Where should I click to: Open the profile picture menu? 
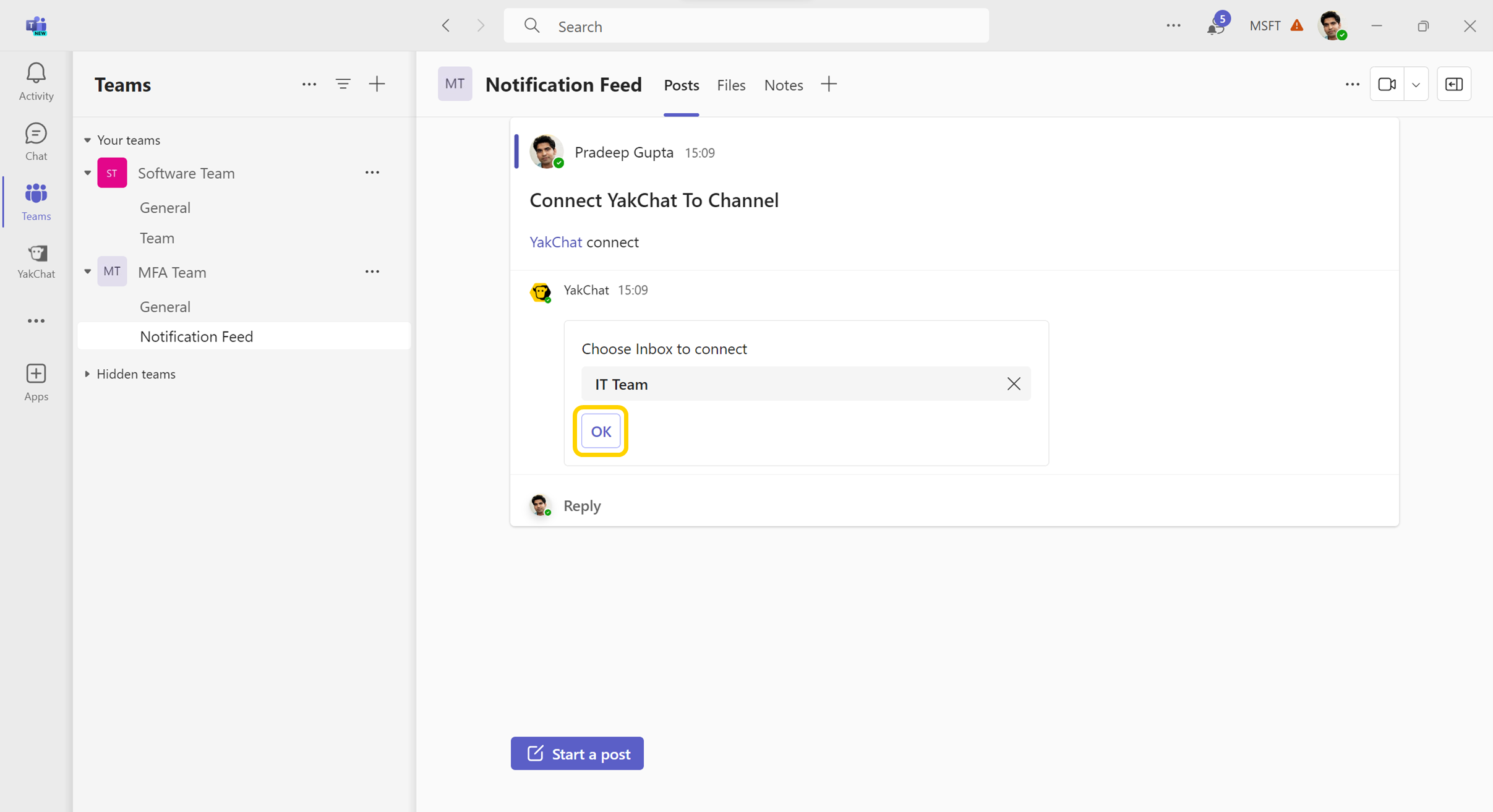coord(1332,25)
